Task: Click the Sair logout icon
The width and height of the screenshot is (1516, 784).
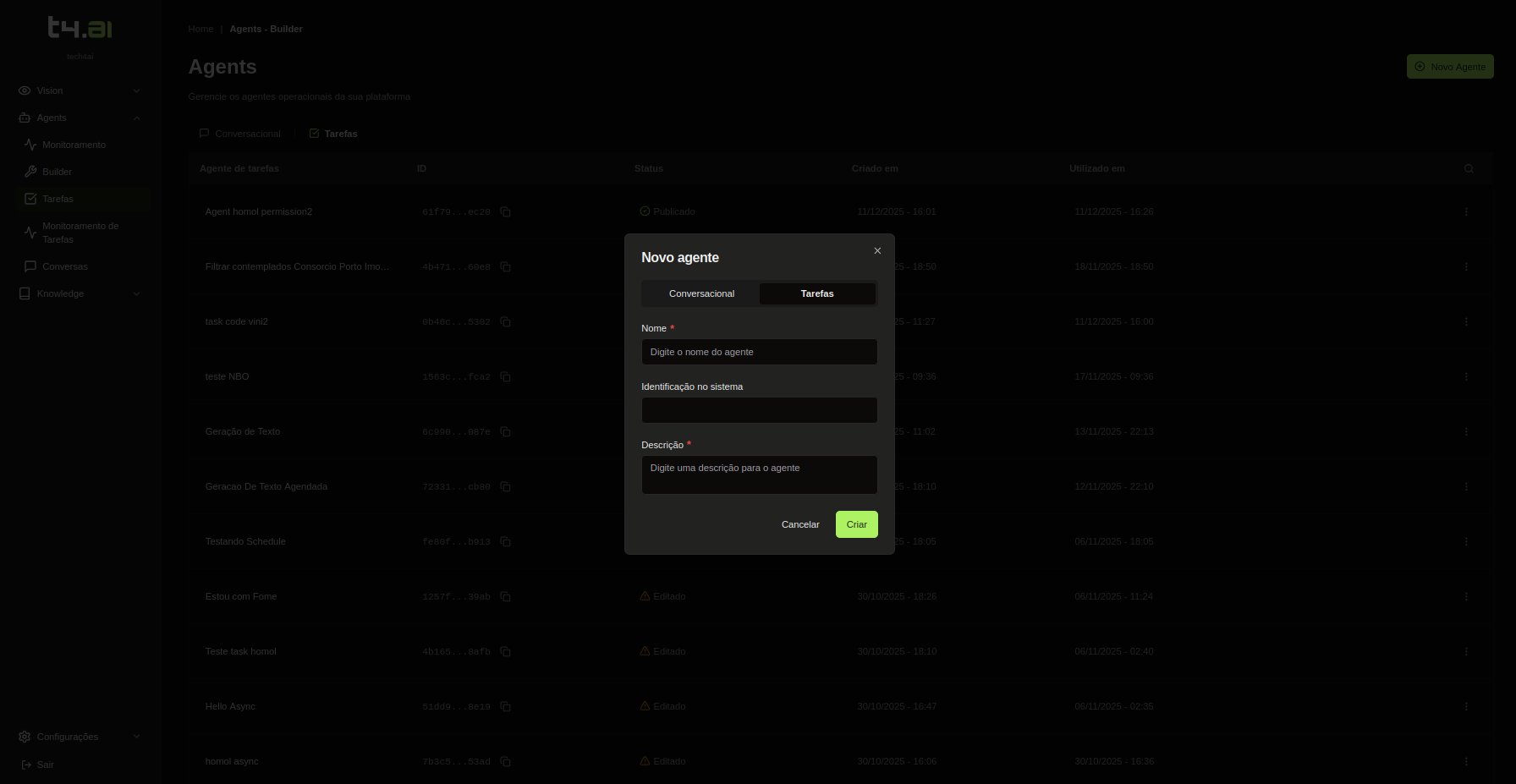Action: 25,765
